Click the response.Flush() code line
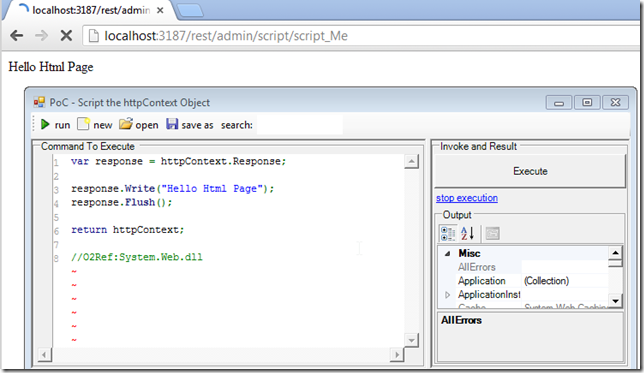644x373 pixels. pyautogui.click(x=122, y=203)
